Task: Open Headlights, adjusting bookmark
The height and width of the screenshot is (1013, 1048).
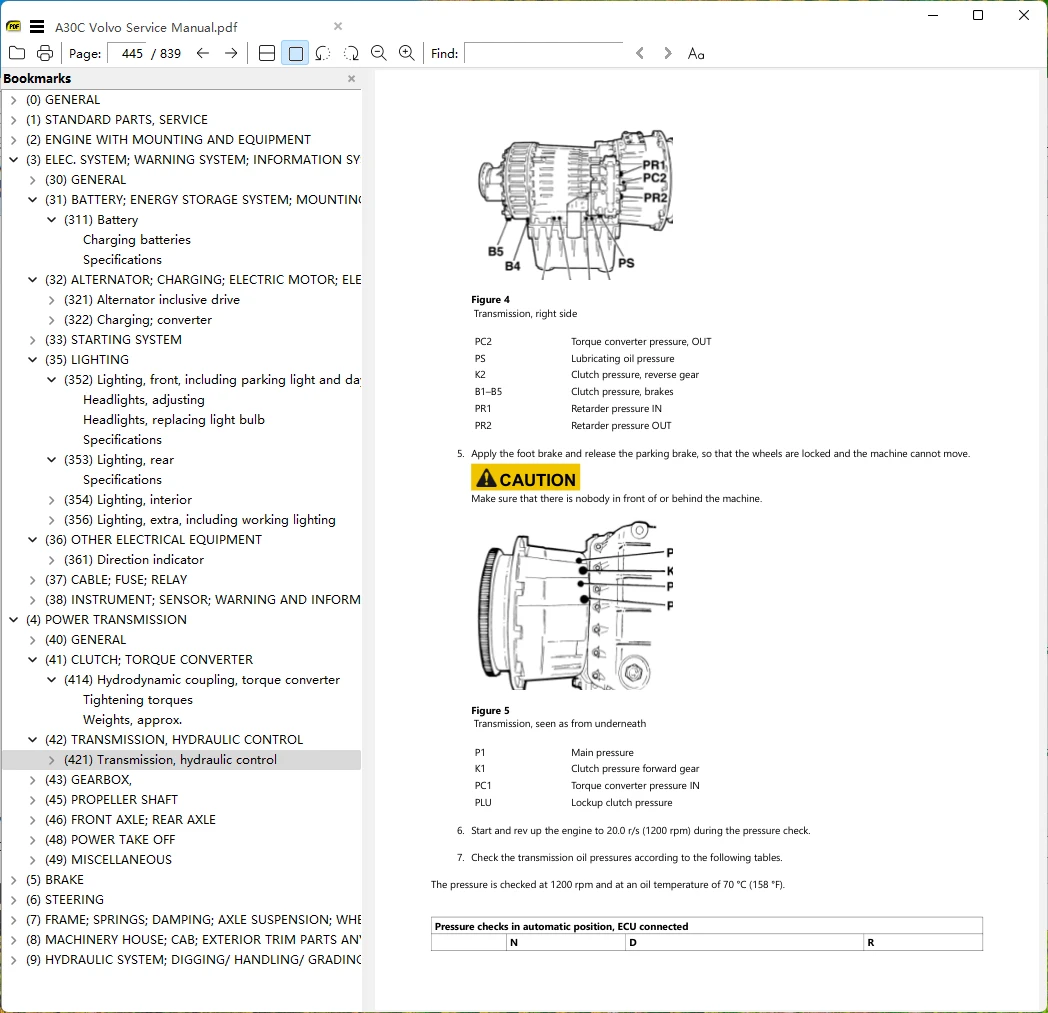Action: 144,400
